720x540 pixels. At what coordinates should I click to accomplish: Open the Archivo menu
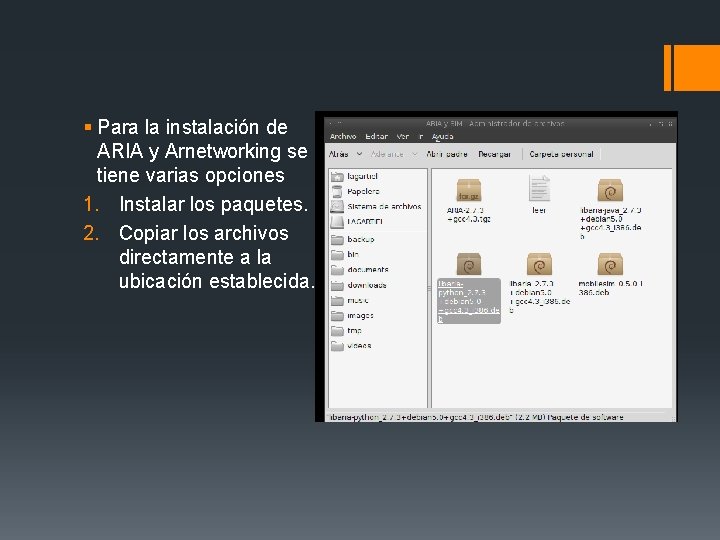343,136
